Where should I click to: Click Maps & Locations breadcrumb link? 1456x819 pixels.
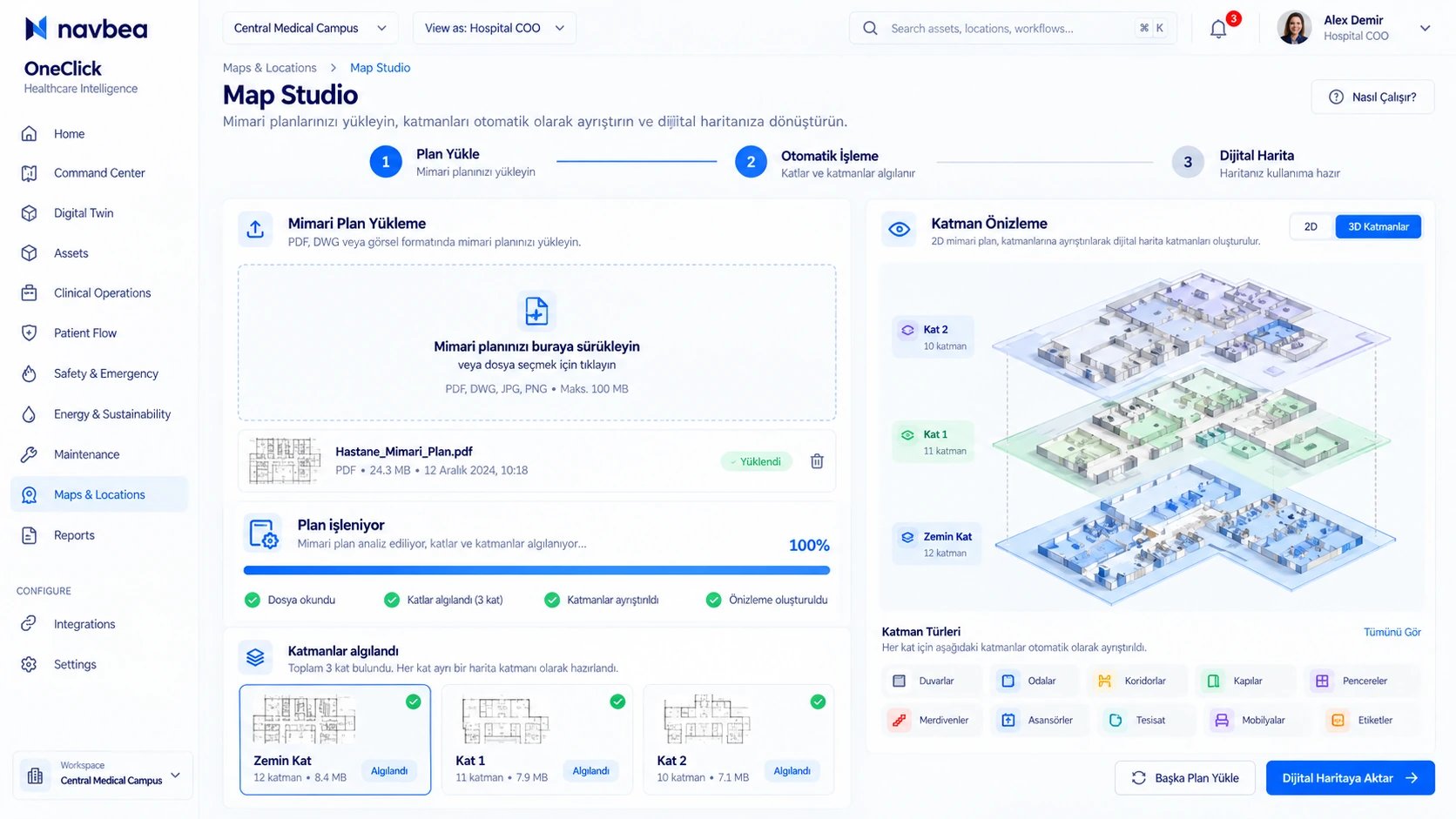point(269,68)
